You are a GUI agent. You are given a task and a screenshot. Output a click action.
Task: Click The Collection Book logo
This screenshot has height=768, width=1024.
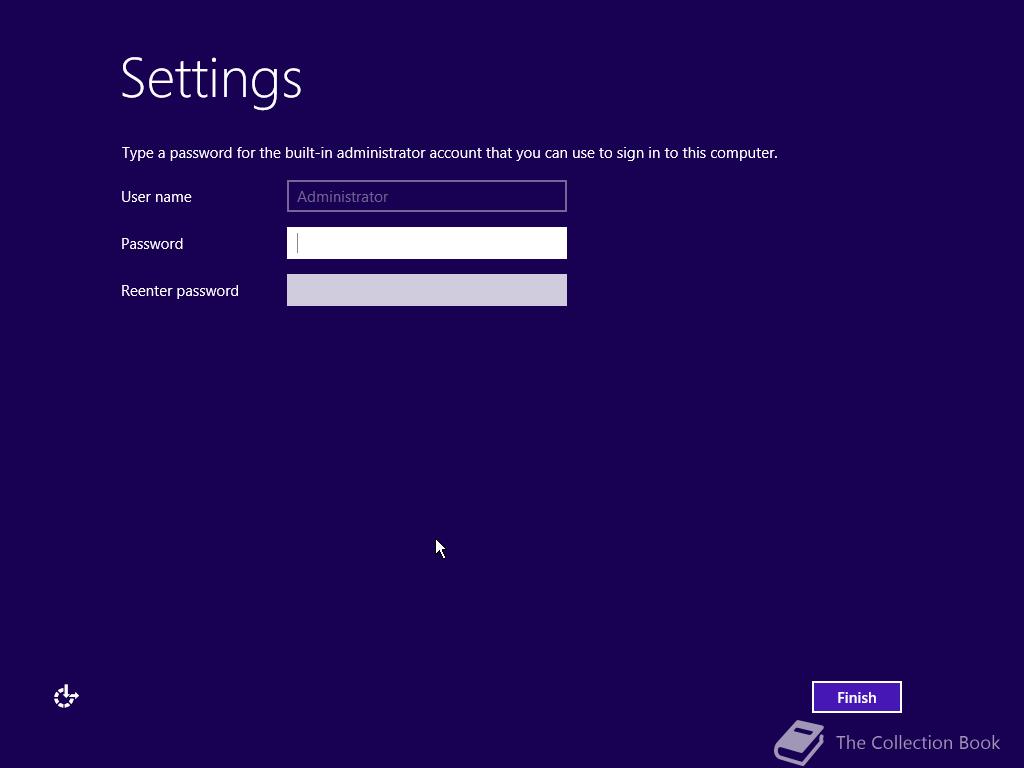(x=886, y=742)
